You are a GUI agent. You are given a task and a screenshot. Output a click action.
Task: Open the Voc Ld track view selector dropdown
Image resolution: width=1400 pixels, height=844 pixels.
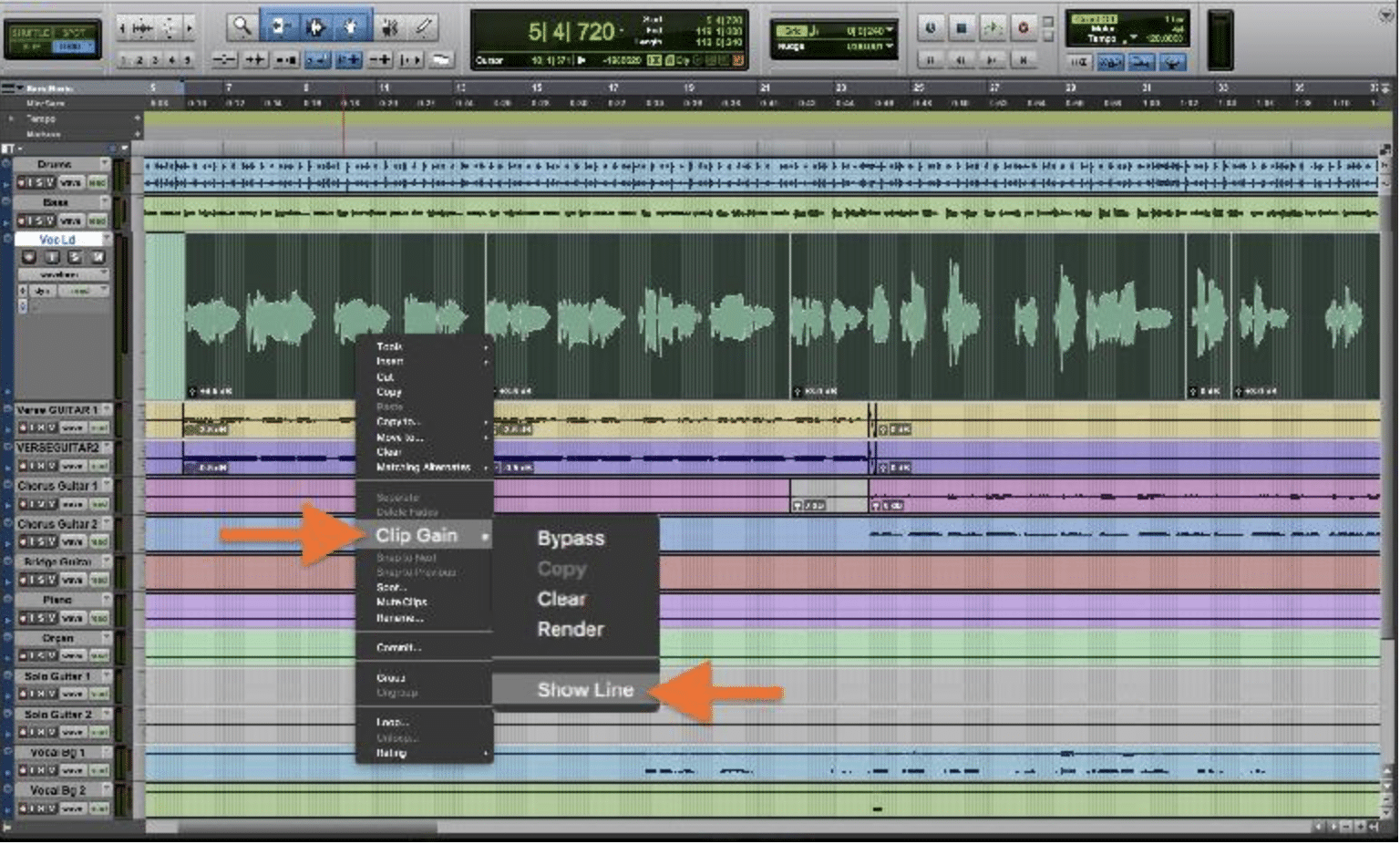click(61, 274)
